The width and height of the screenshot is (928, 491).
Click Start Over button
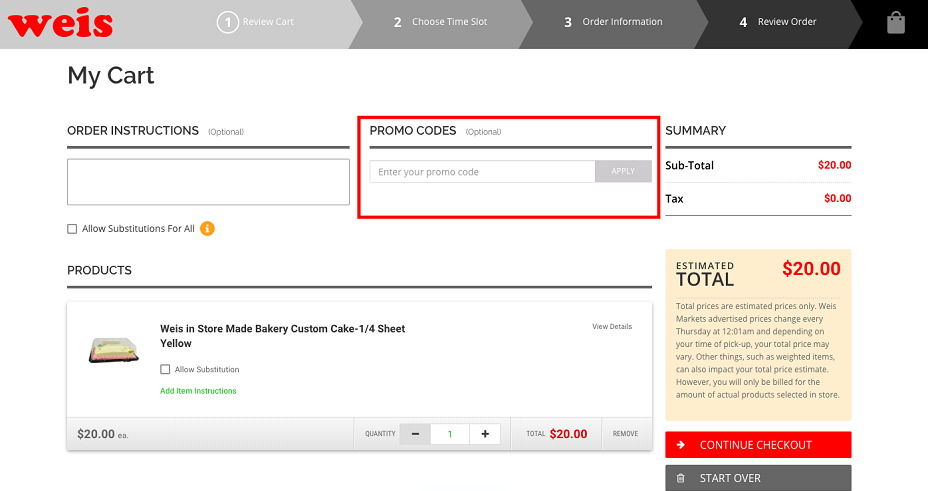point(758,478)
